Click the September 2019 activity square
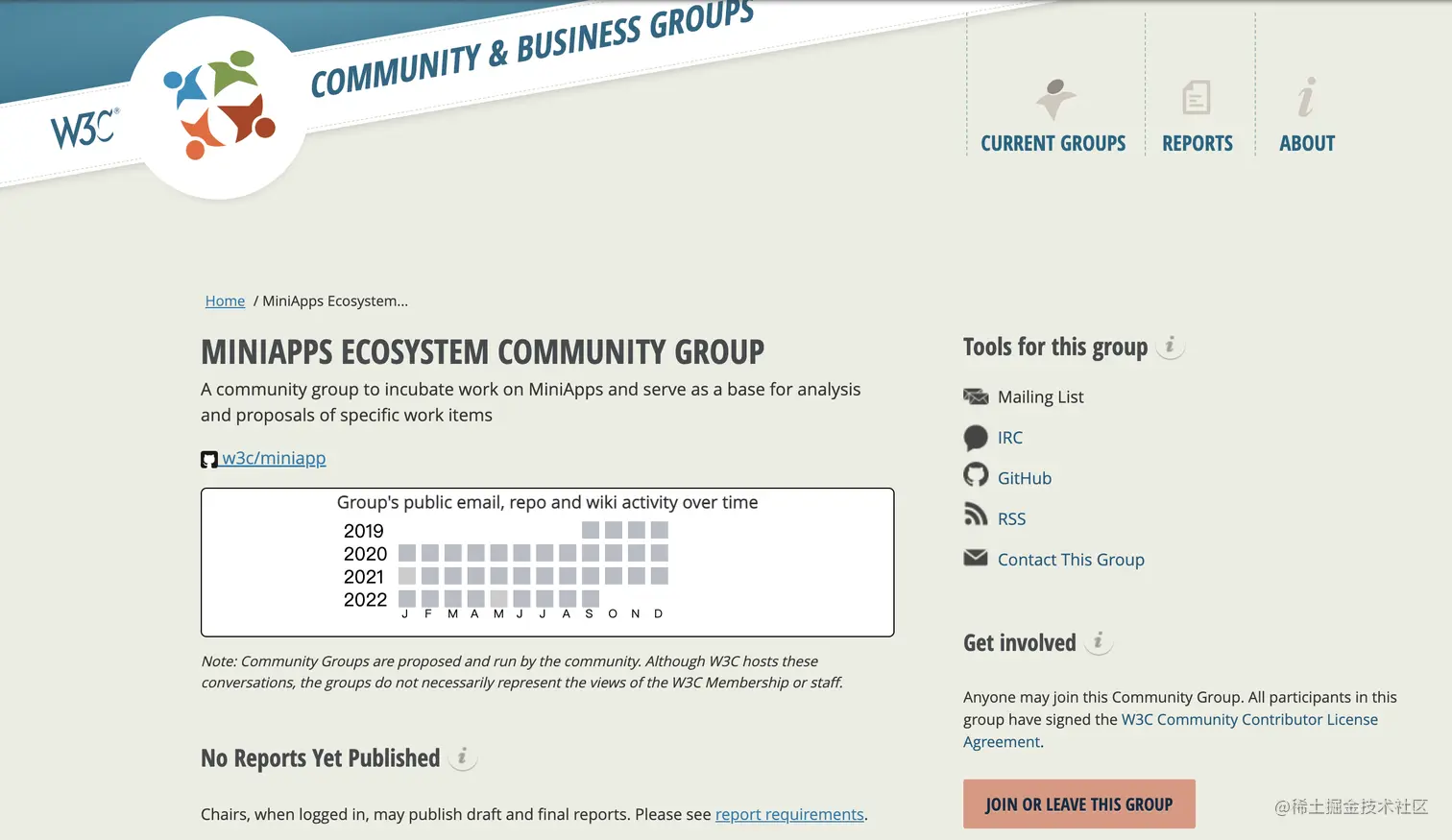1452x840 pixels. 591,530
